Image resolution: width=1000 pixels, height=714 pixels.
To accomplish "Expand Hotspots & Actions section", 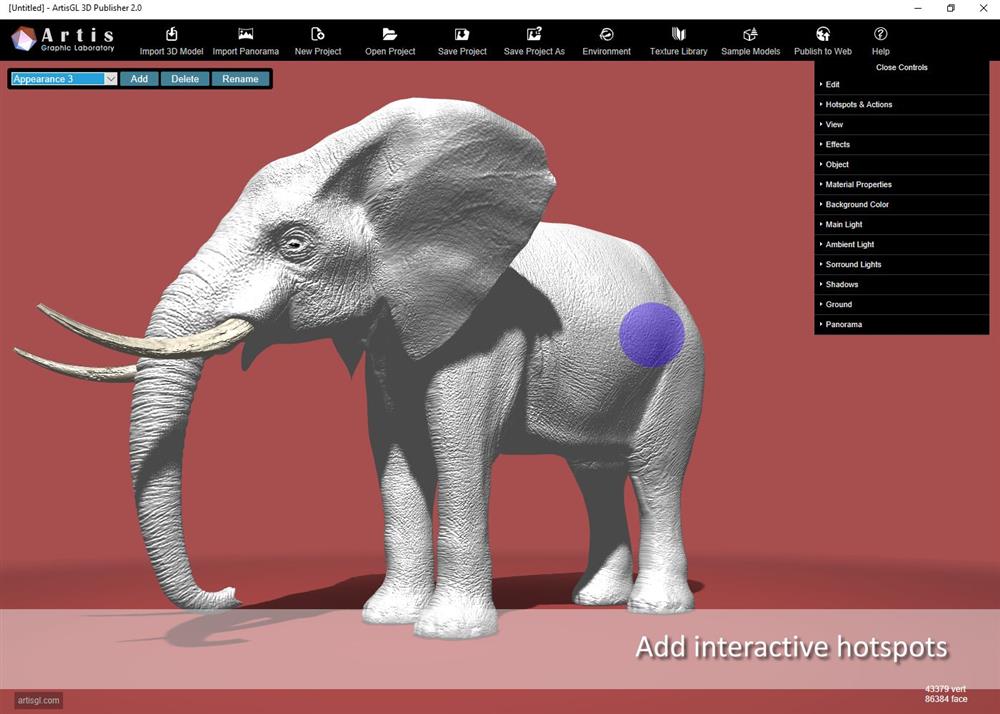I will pyautogui.click(x=902, y=105).
